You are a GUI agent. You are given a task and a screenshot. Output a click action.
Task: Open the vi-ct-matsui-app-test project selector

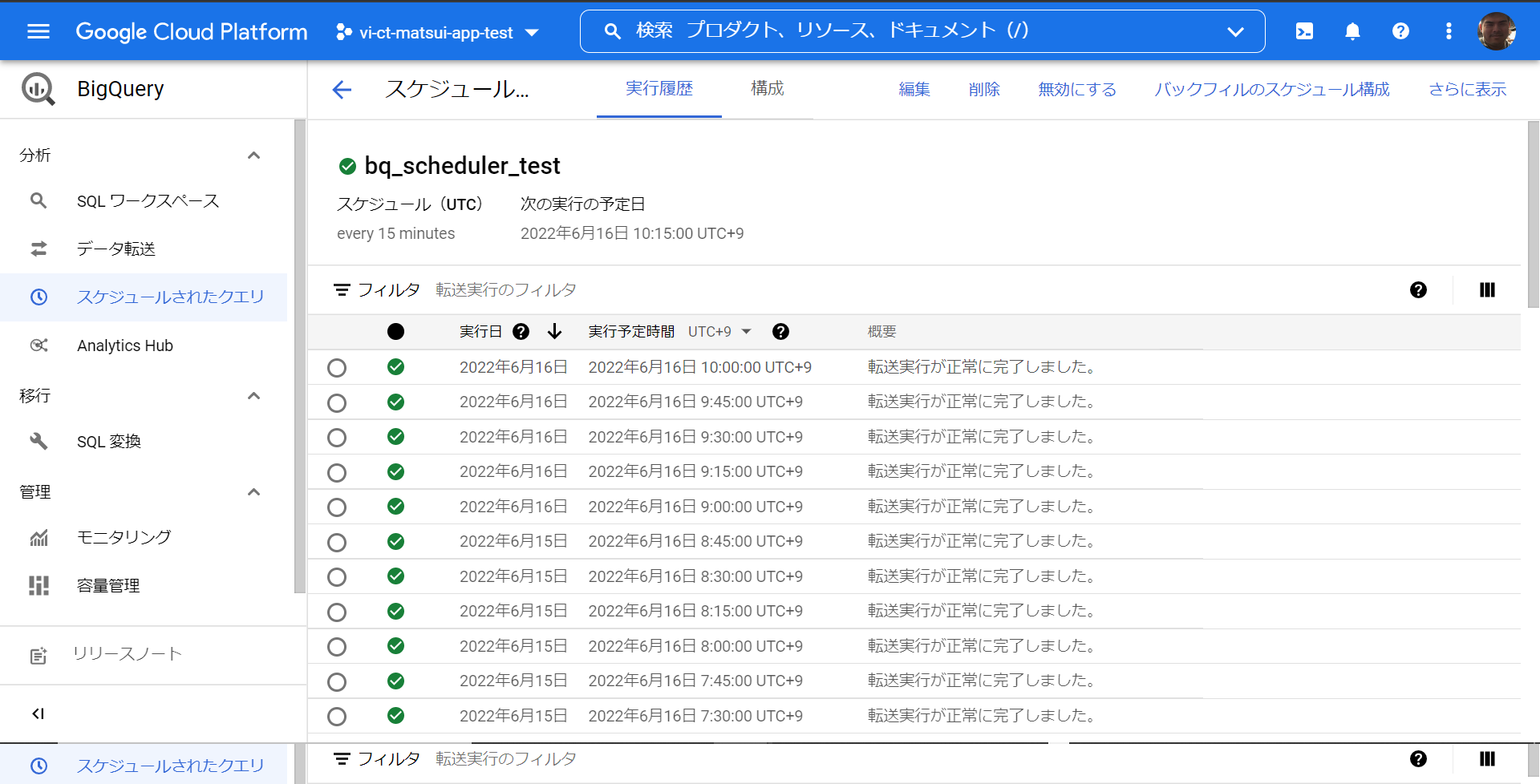point(437,32)
